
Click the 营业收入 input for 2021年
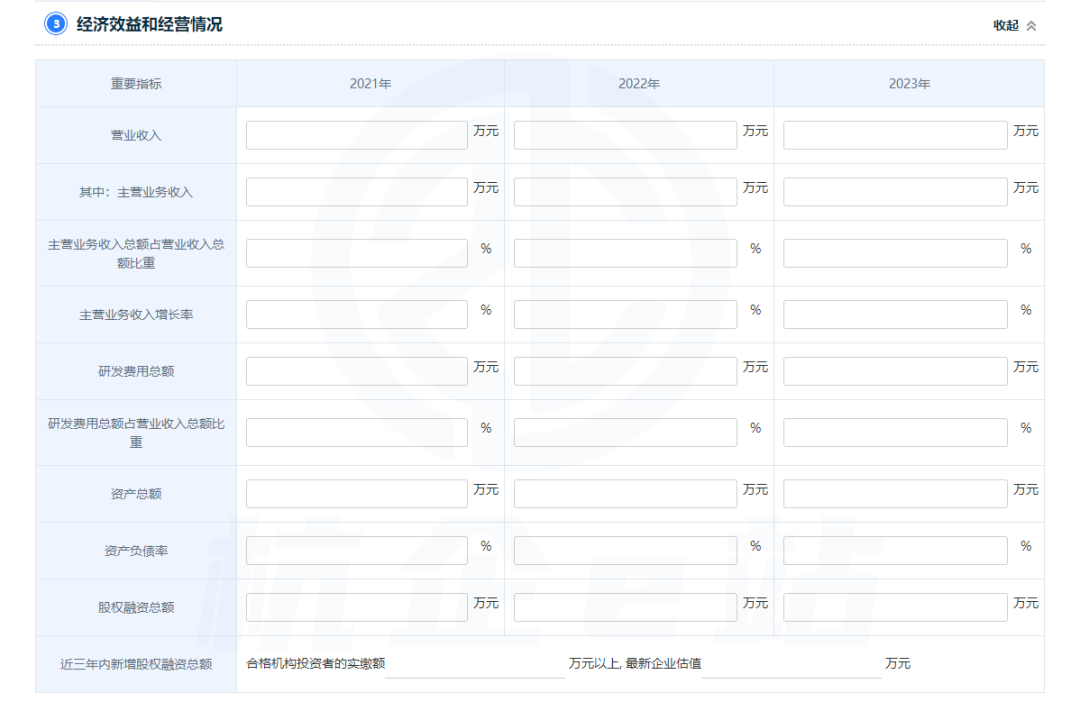(357, 135)
